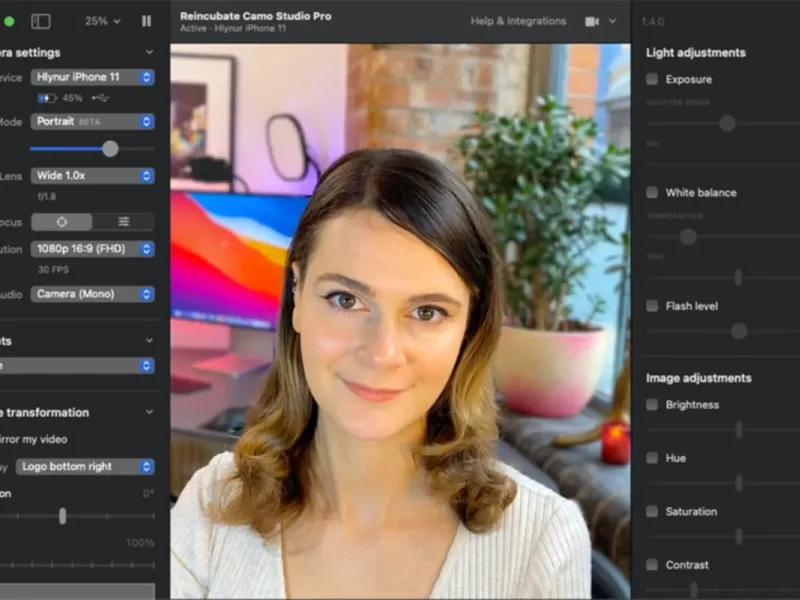Viewport: 800px width, 600px height.
Task: Open the Hlynur iPhone 11 device dropdown
Action: [x=92, y=77]
